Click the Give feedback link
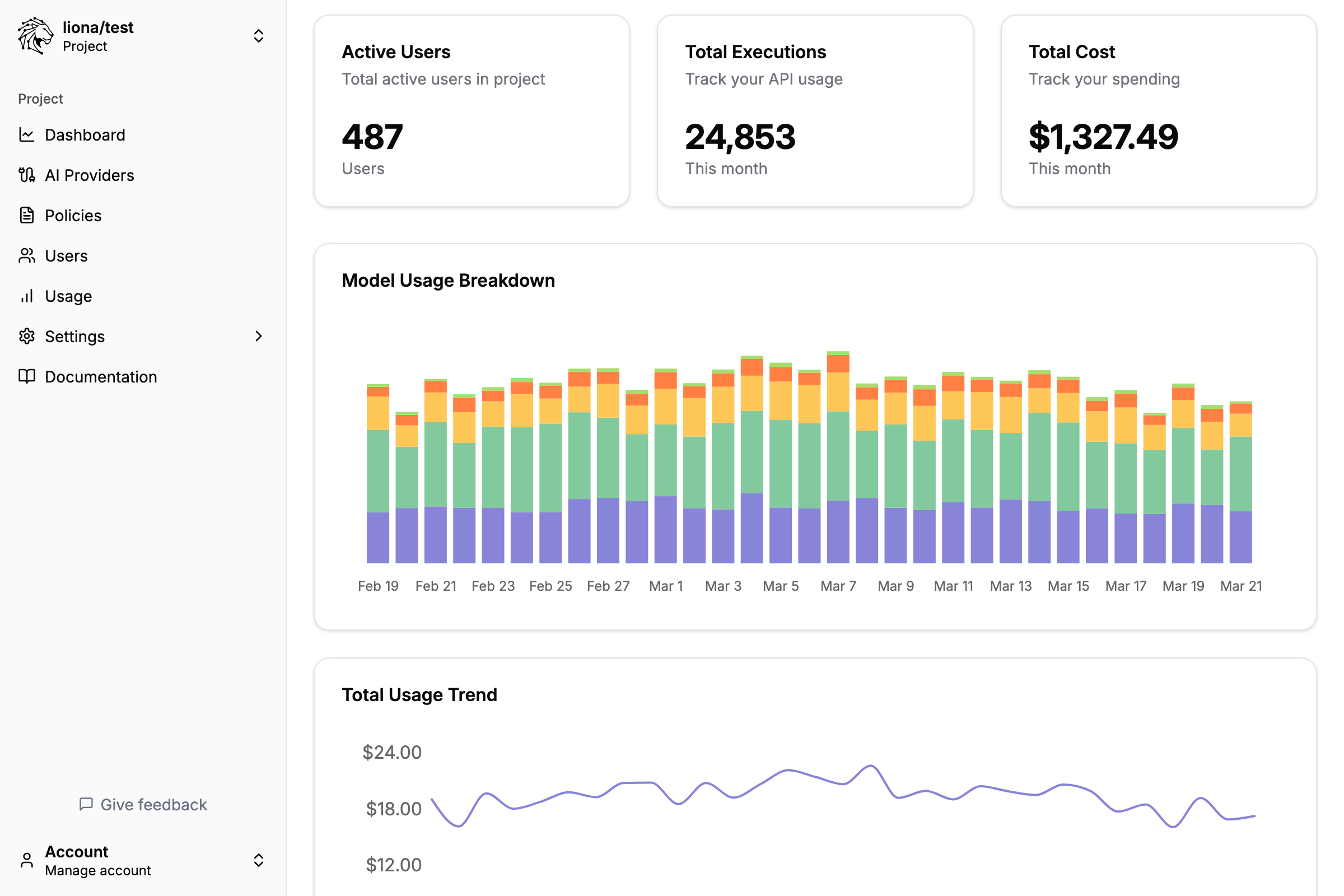 pos(153,805)
